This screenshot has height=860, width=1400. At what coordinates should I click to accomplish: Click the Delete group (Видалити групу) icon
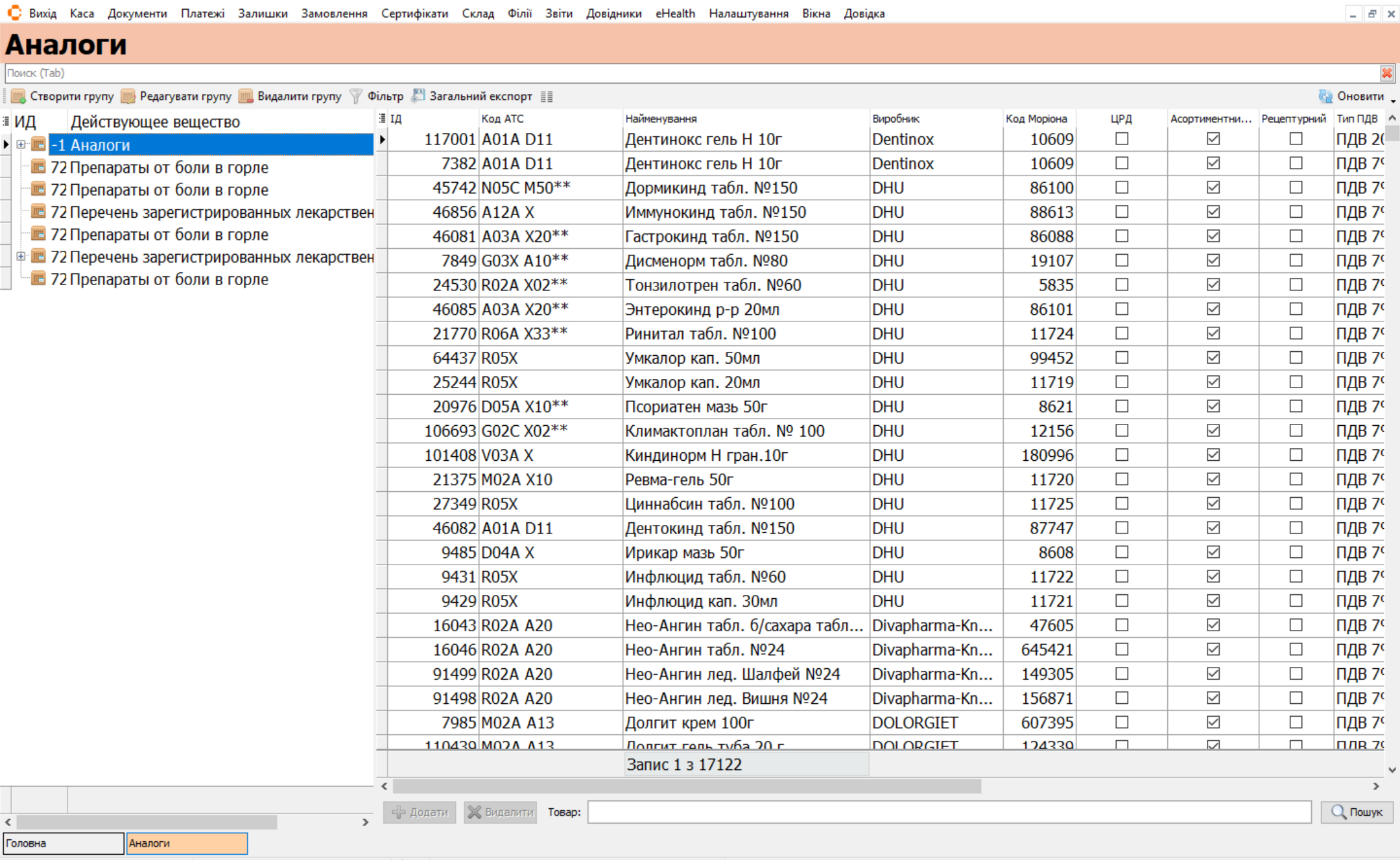245,97
